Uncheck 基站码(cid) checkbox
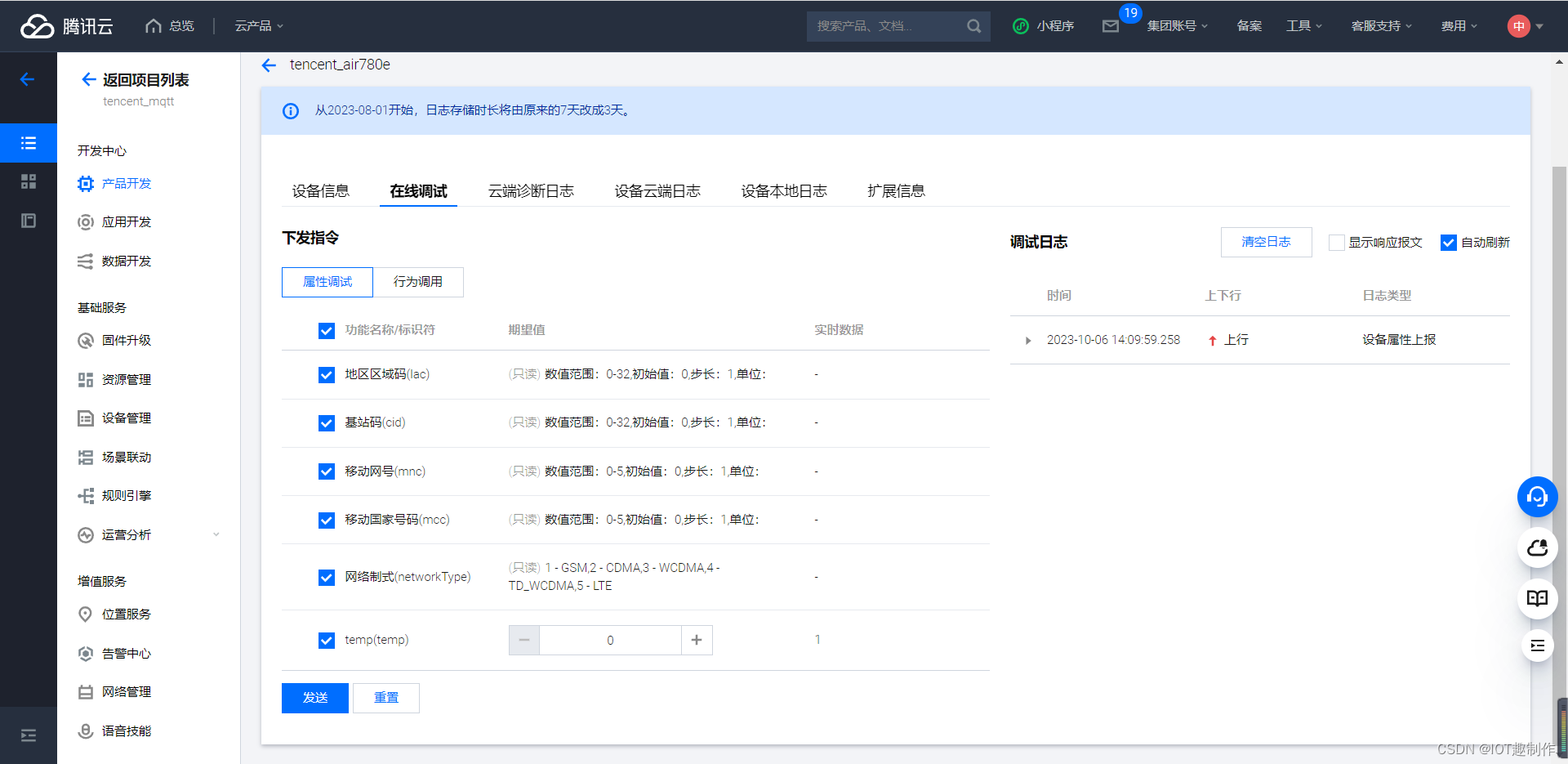This screenshot has height=764, width=1568. pyautogui.click(x=327, y=423)
